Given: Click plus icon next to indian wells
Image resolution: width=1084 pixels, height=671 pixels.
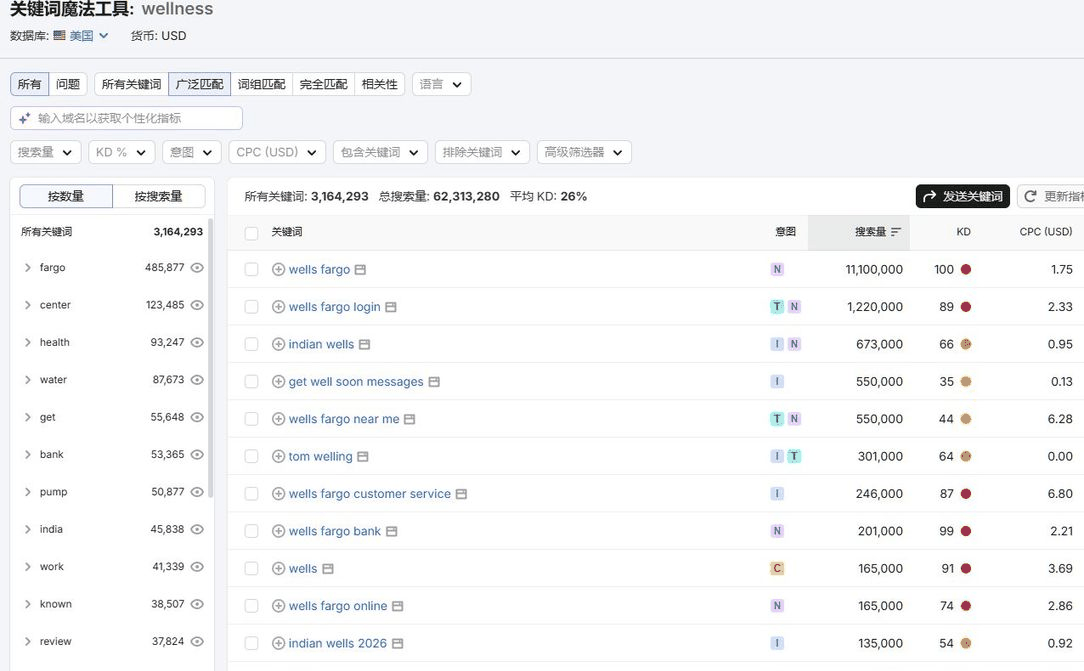Looking at the screenshot, I should [279, 344].
